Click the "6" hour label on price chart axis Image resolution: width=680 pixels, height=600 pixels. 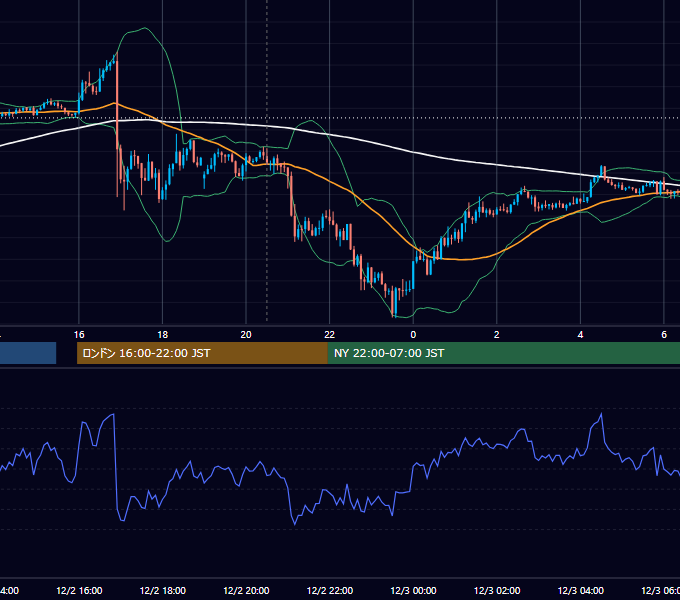664,335
